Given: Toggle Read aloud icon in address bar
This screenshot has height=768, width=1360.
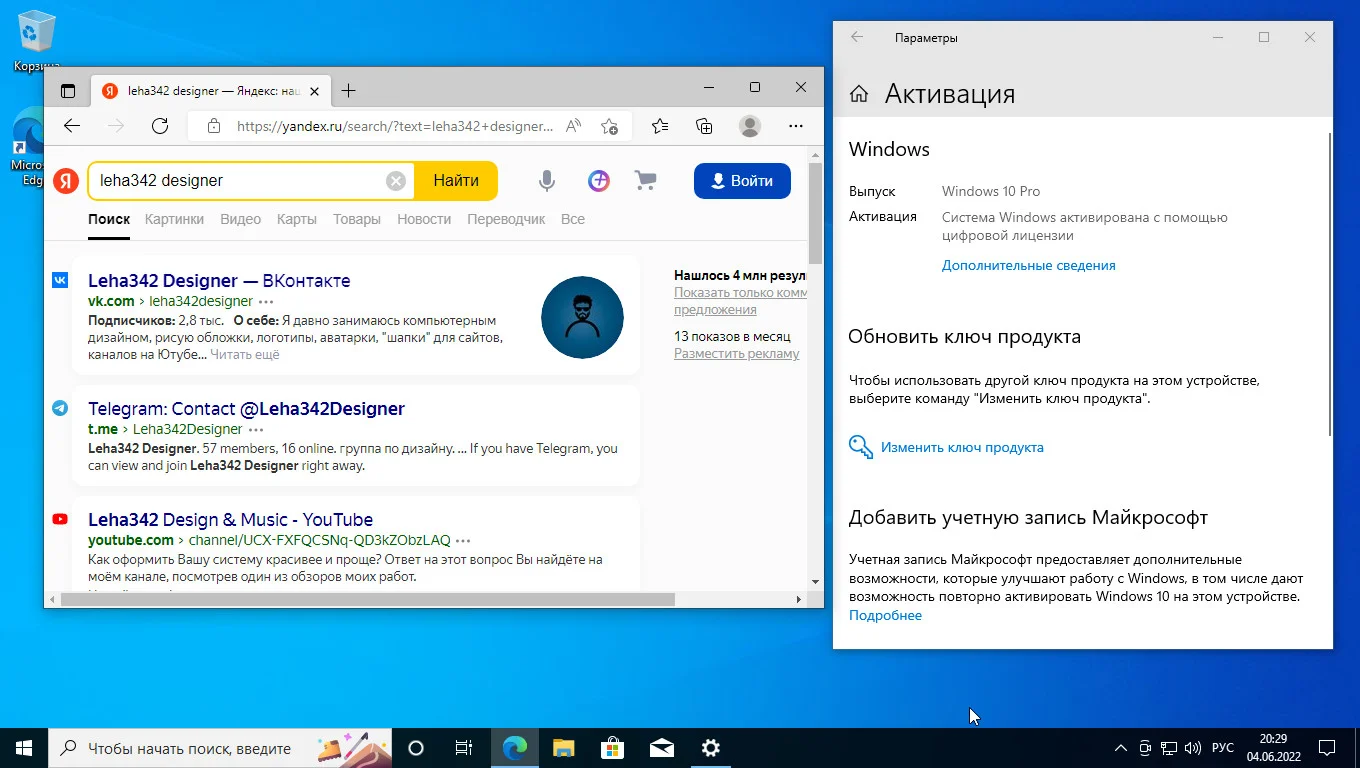Looking at the screenshot, I should pos(574,126).
